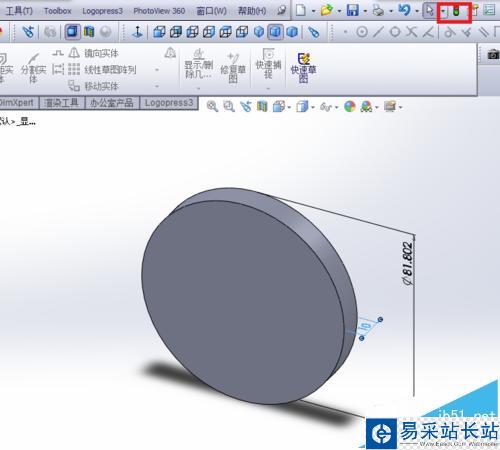
Task: Expand the Save dropdown arrow
Action: pos(365,11)
